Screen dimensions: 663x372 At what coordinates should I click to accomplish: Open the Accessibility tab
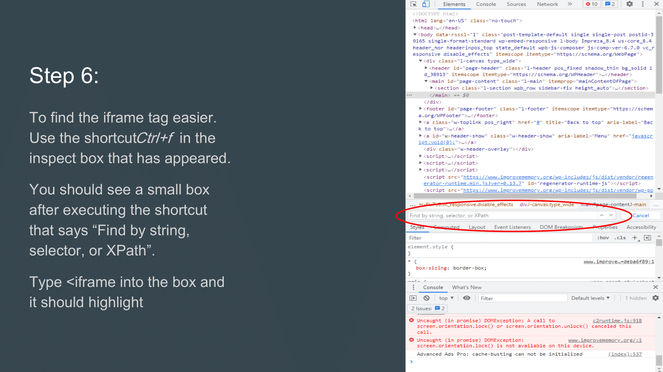641,227
